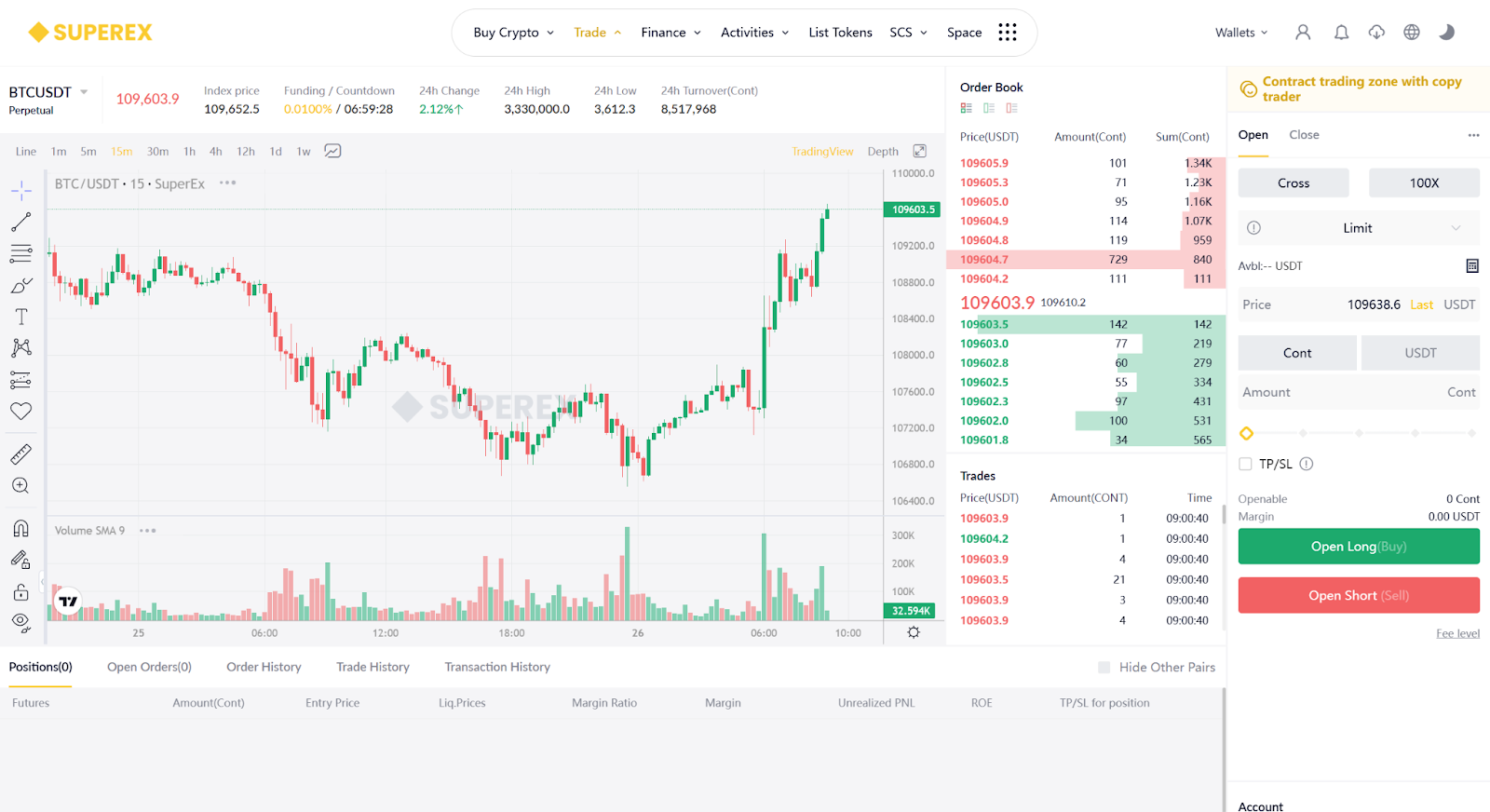1490x812 pixels.
Task: Choose the Fibonacci retracement lines tool
Action: 21,253
